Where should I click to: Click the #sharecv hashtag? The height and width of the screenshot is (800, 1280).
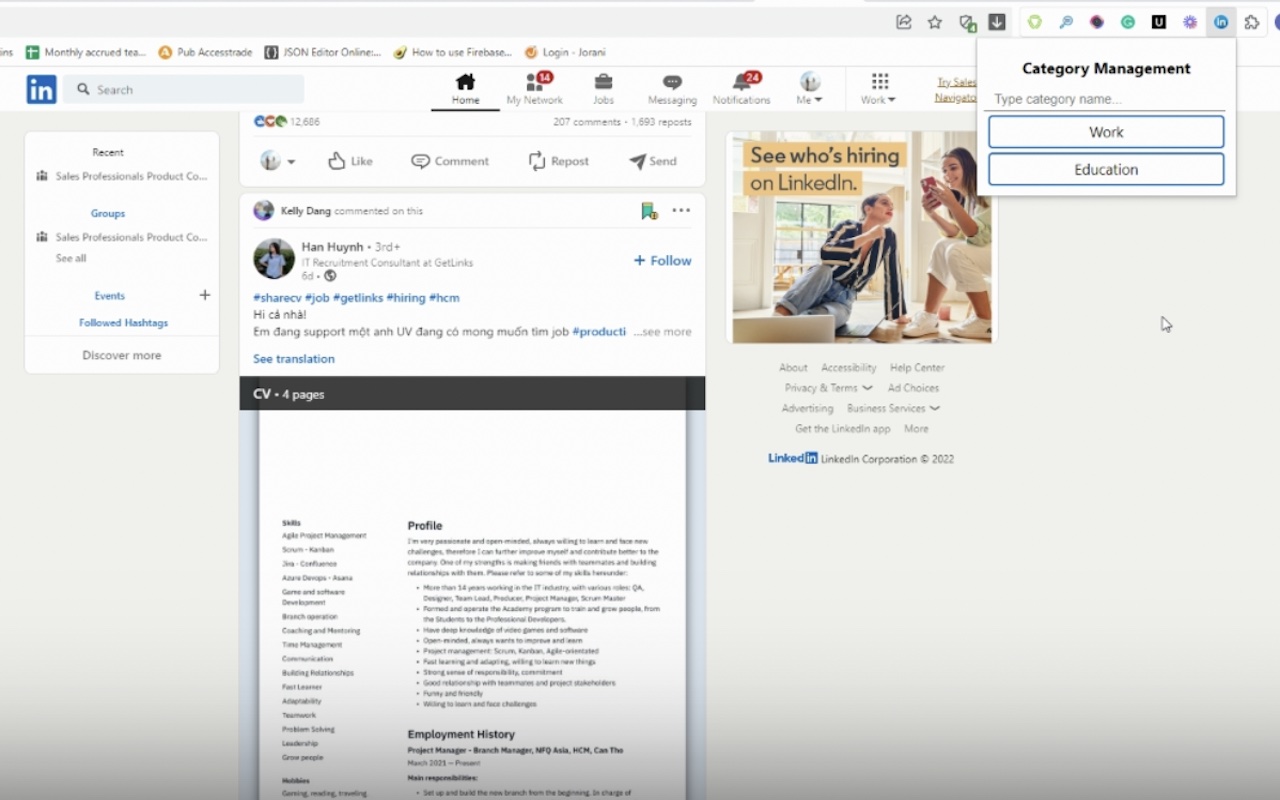pos(277,298)
